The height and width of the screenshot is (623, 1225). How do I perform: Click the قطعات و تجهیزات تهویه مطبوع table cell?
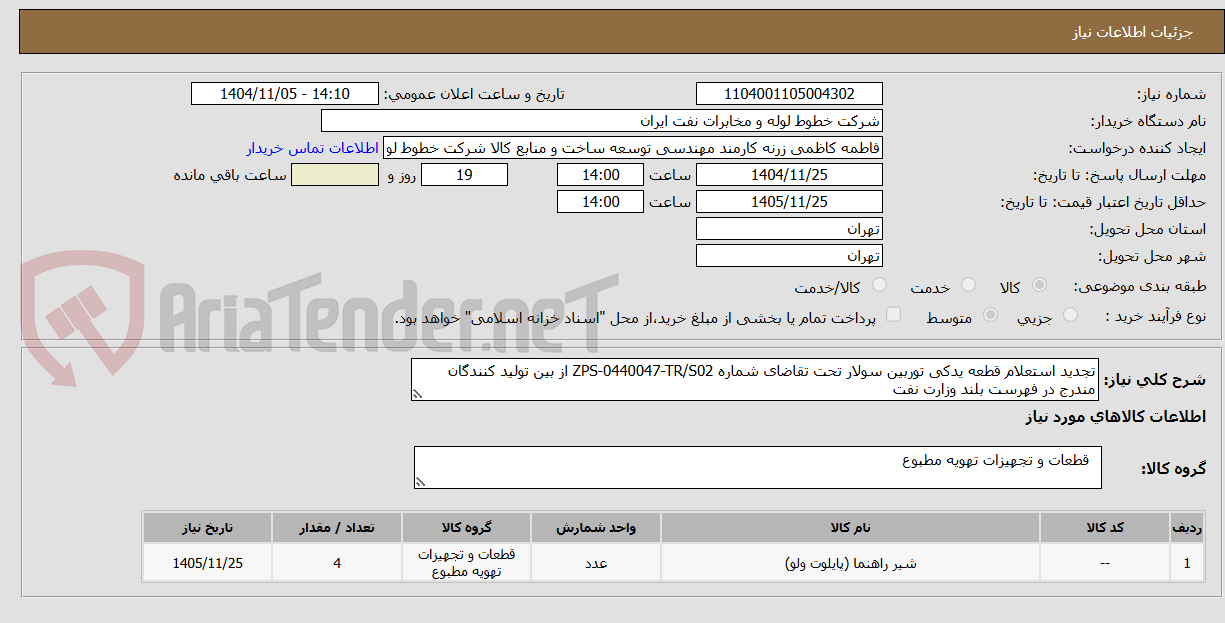tap(466, 563)
